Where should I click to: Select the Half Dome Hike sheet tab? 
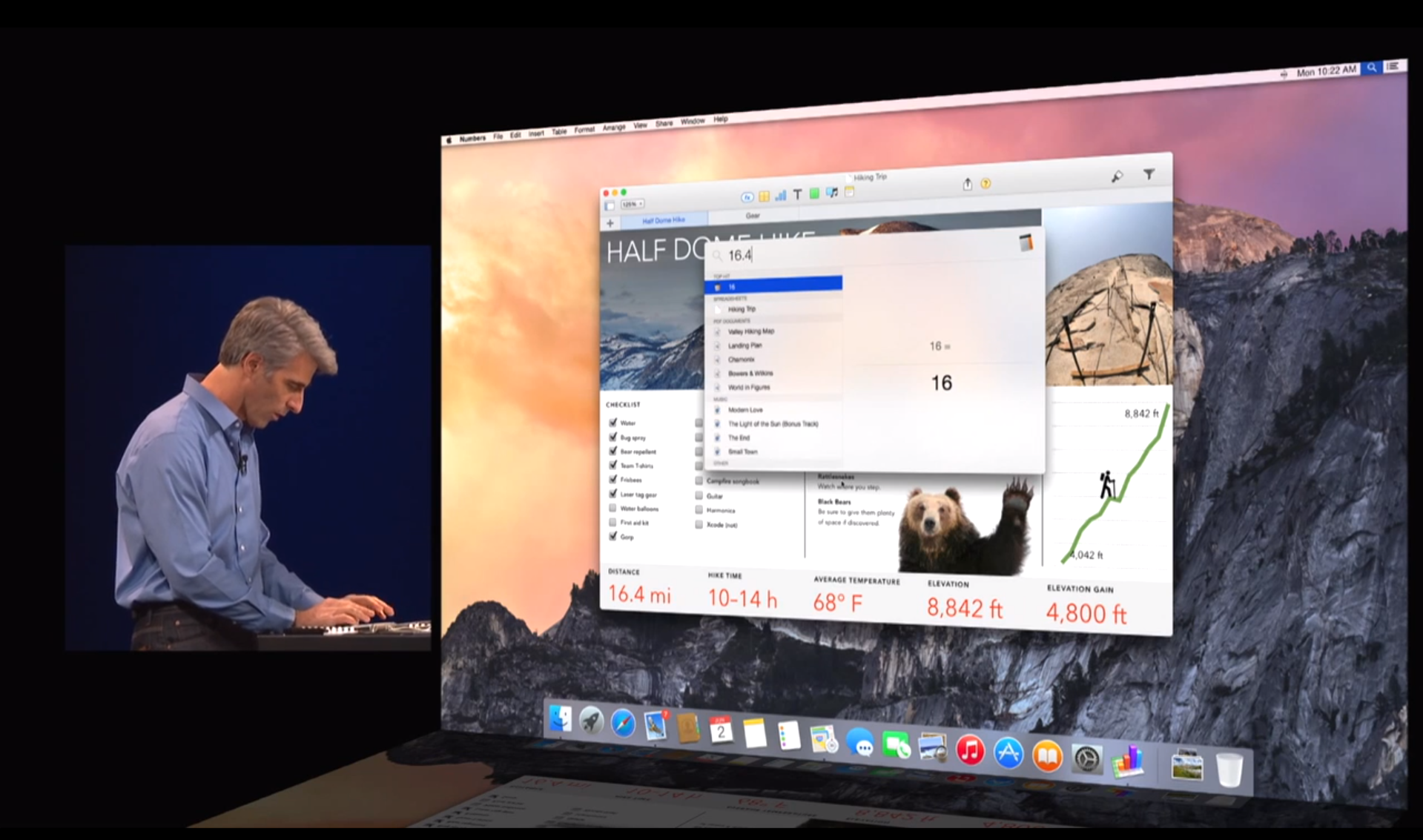point(664,220)
